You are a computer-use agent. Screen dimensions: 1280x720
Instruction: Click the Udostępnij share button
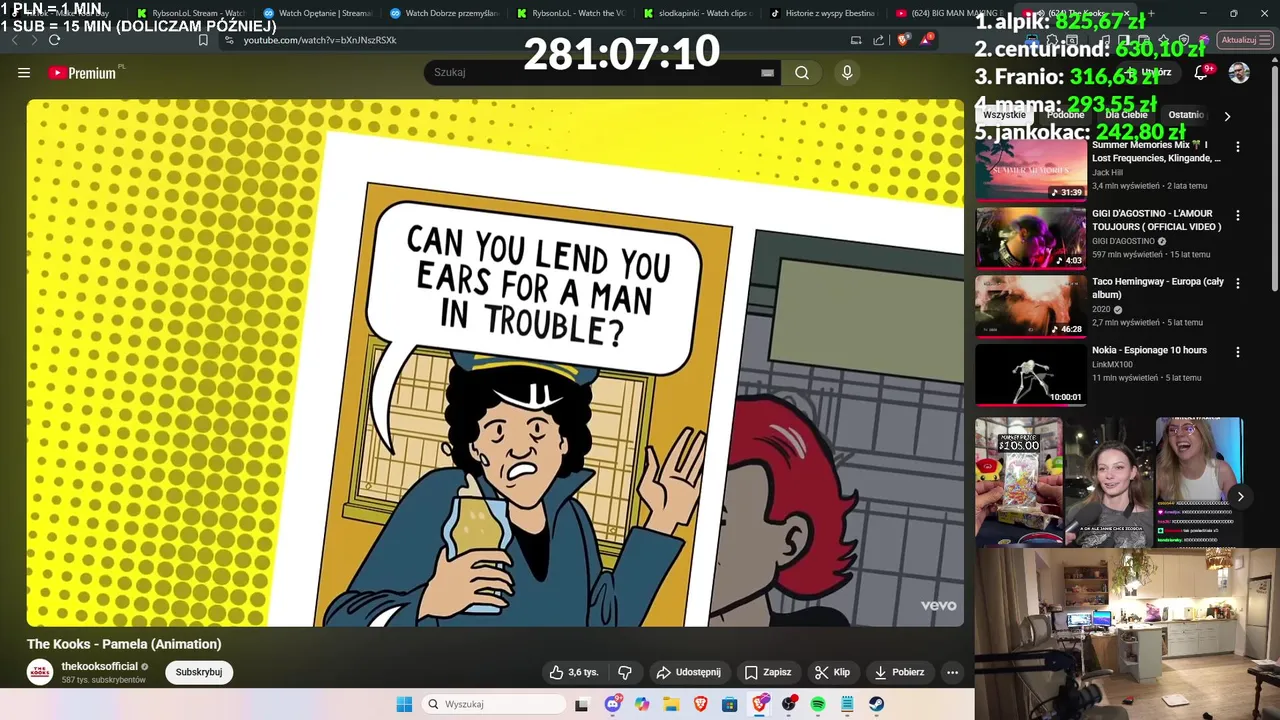pos(688,672)
